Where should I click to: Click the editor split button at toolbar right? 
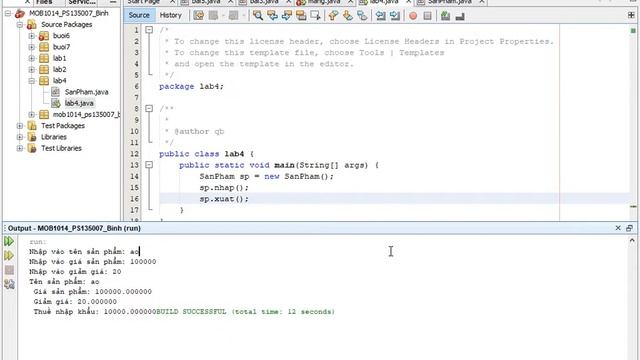pyautogui.click(x=631, y=16)
